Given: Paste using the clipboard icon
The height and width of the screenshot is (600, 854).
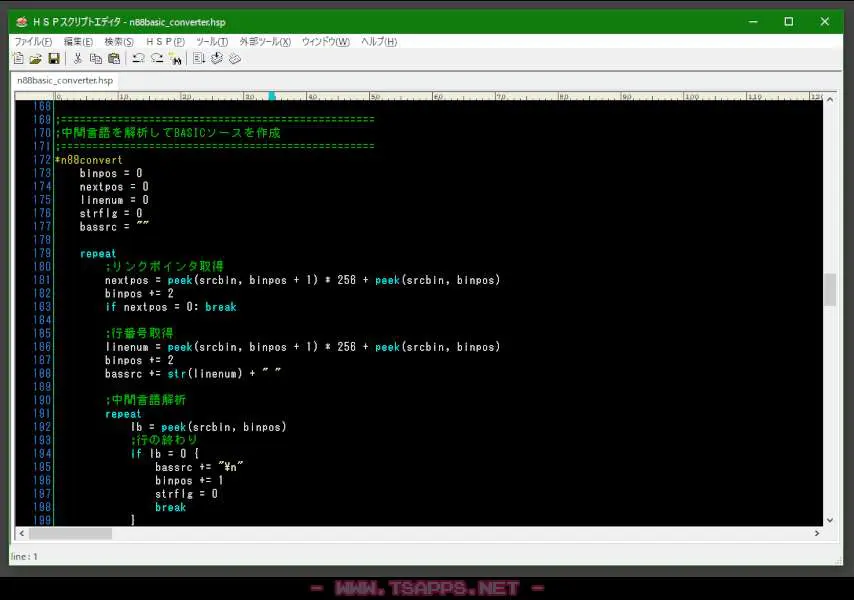Looking at the screenshot, I should (x=114, y=59).
